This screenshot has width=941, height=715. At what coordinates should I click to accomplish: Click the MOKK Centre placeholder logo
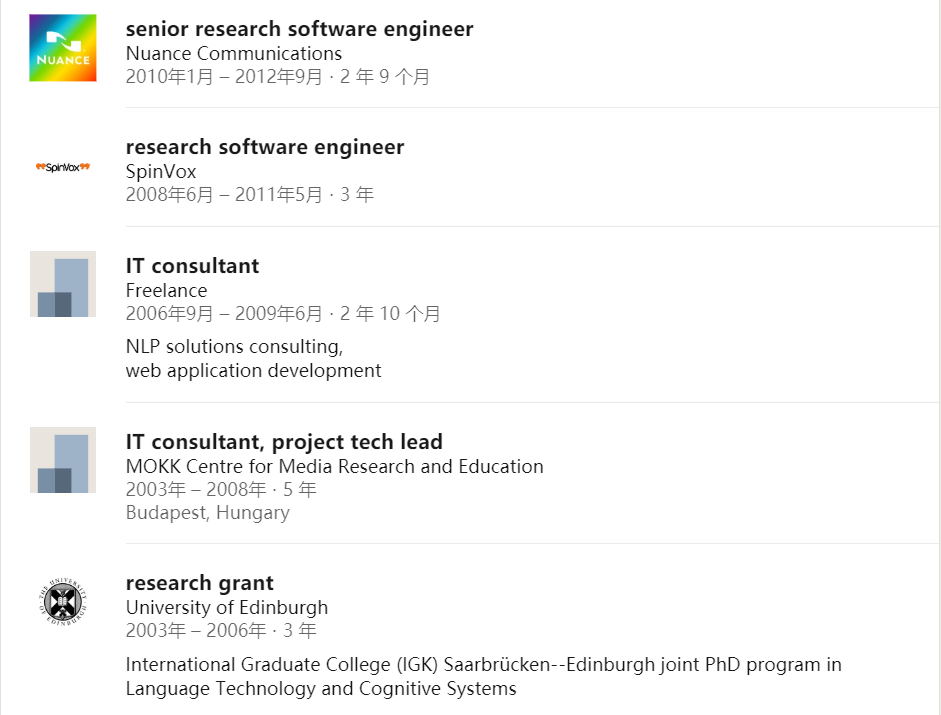63,461
